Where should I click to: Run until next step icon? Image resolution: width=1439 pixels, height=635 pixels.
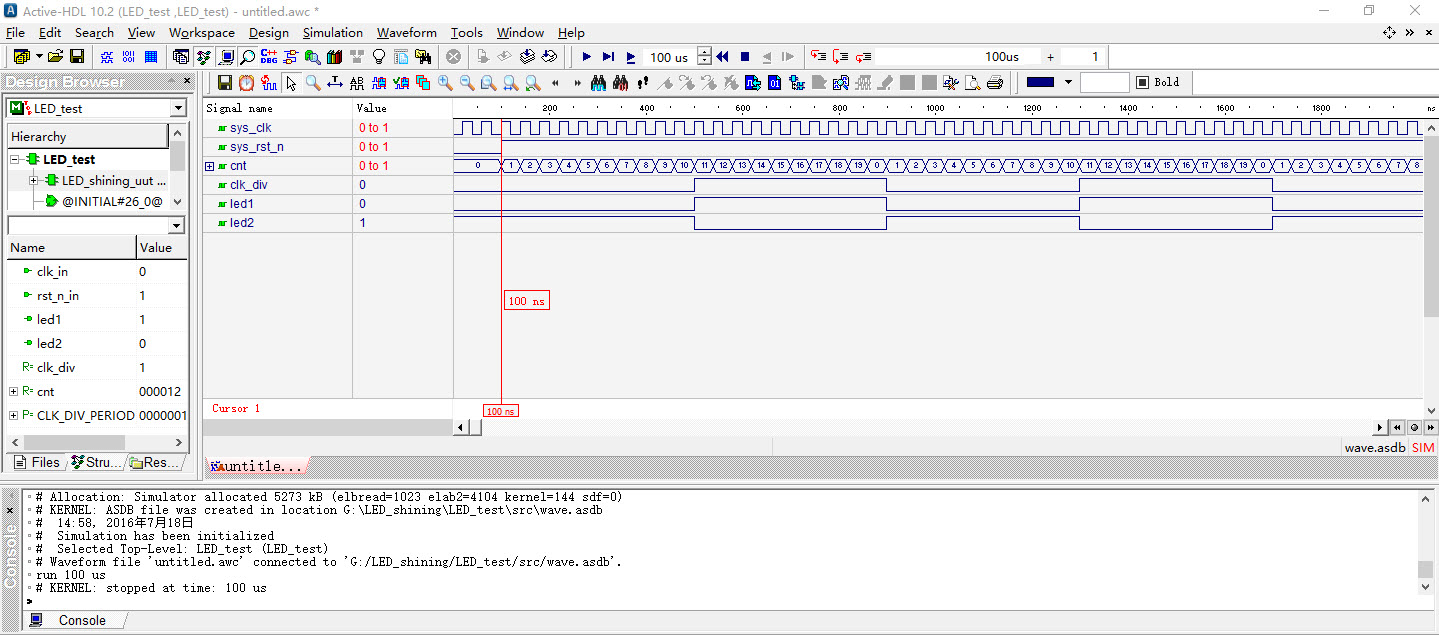pyautogui.click(x=608, y=57)
